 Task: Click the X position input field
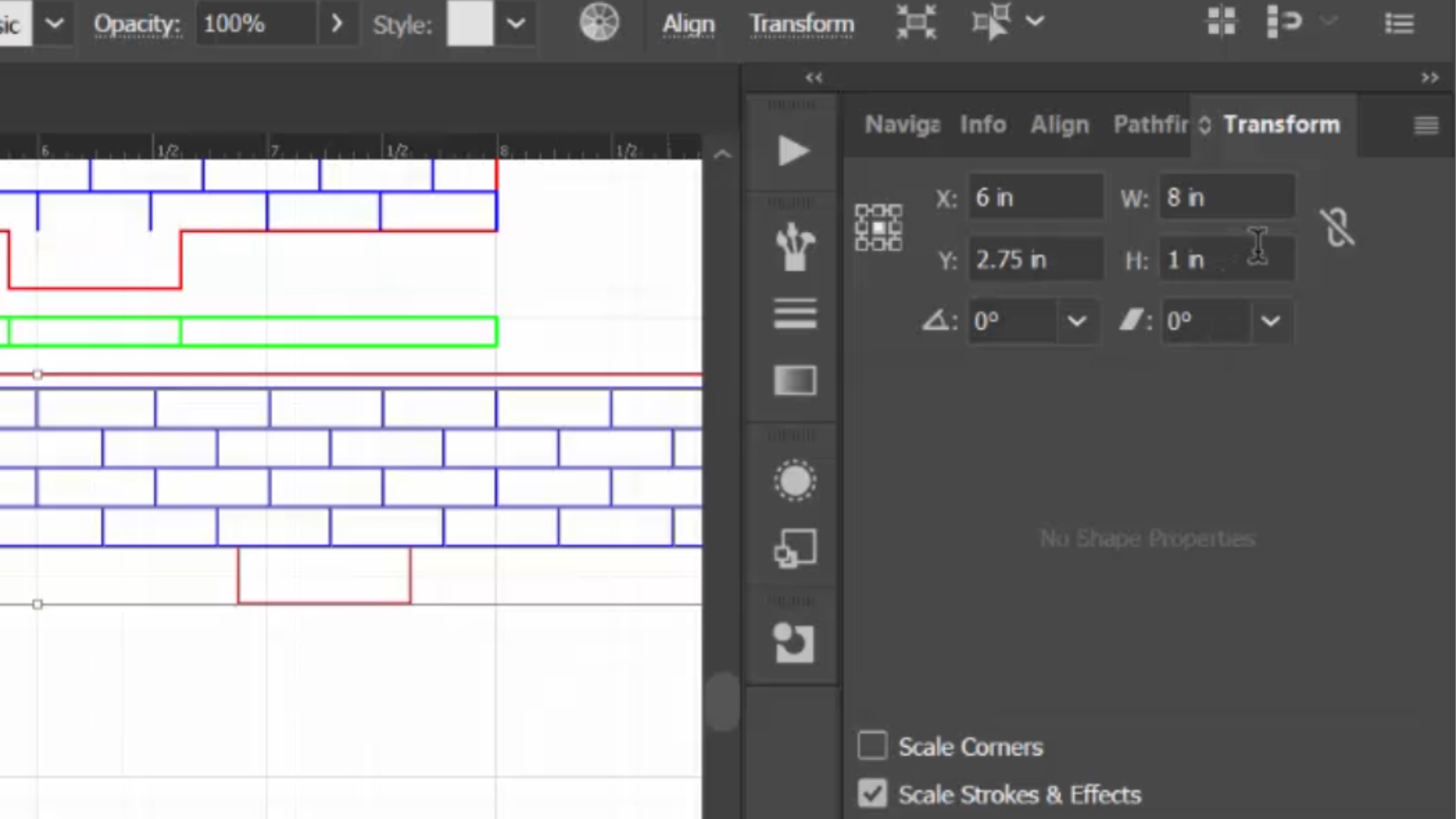(x=1035, y=198)
